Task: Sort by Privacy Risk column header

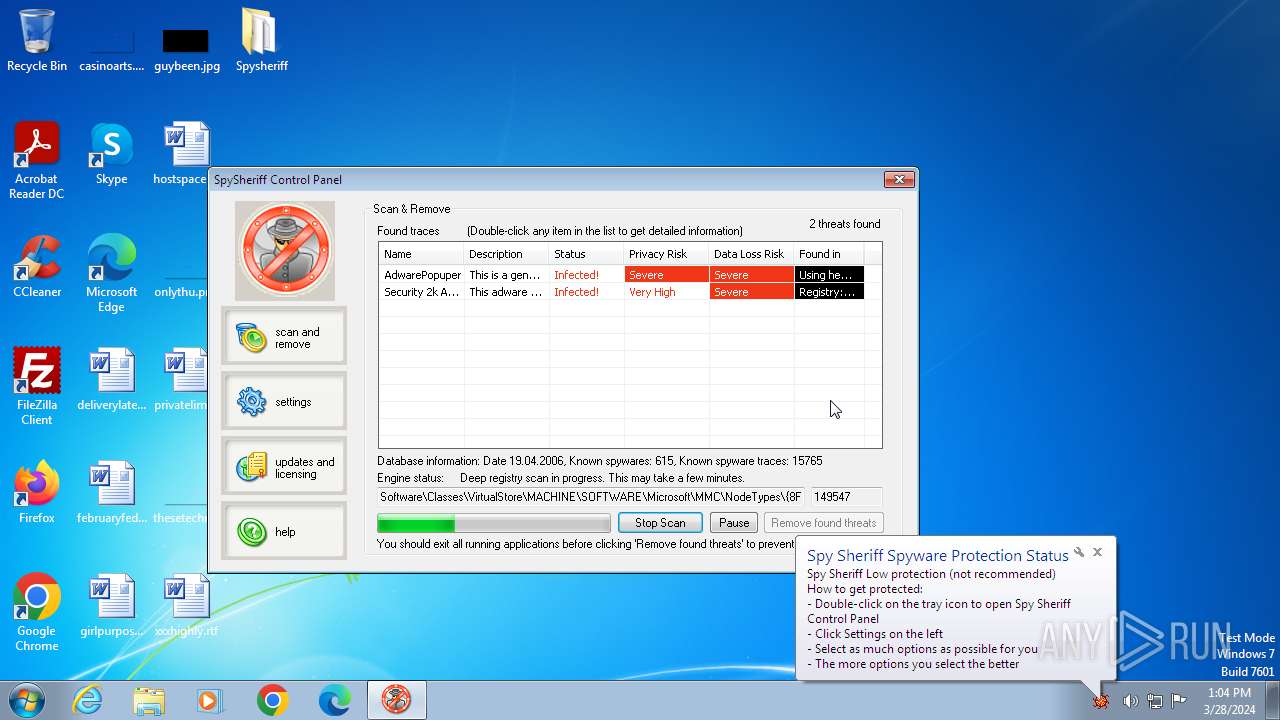Action: (667, 254)
